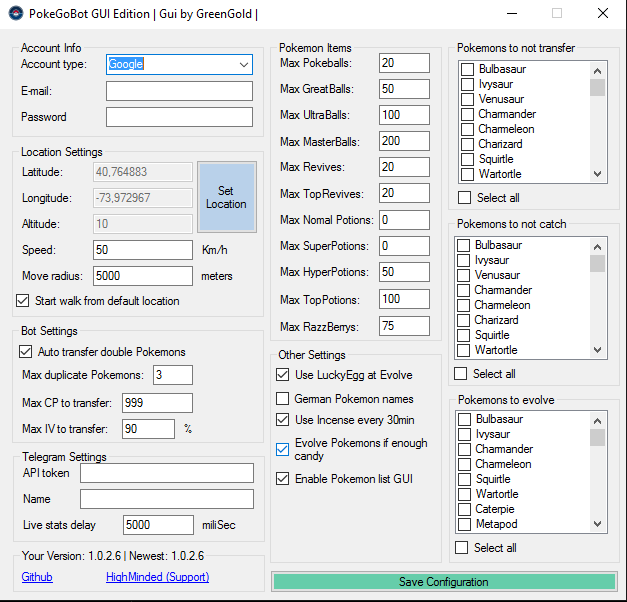Check Wartortle in Pokemons to not catch
627x602 pixels.
463,350
